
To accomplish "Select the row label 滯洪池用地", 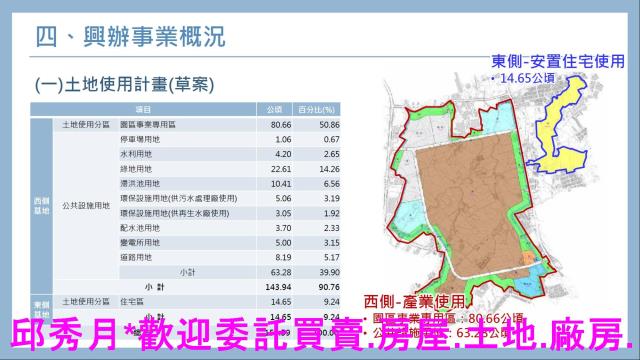I will tap(140, 183).
